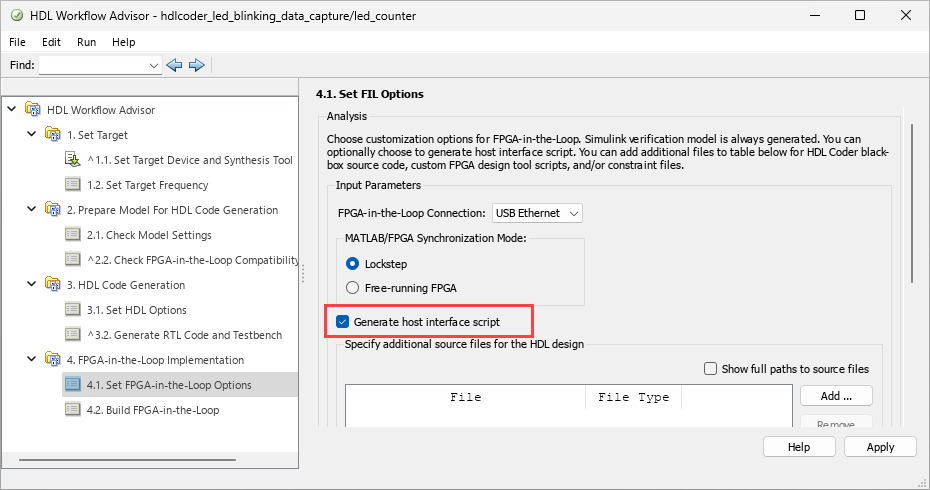Click the Apply button
This screenshot has height=490, width=930.
(x=880, y=447)
